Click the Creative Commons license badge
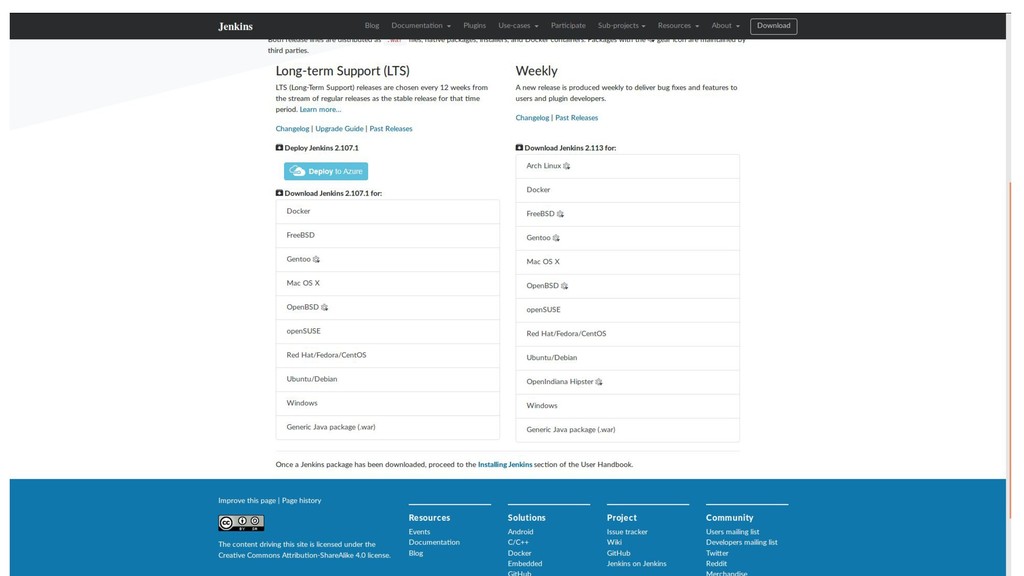The height and width of the screenshot is (576, 1024). [x=241, y=522]
